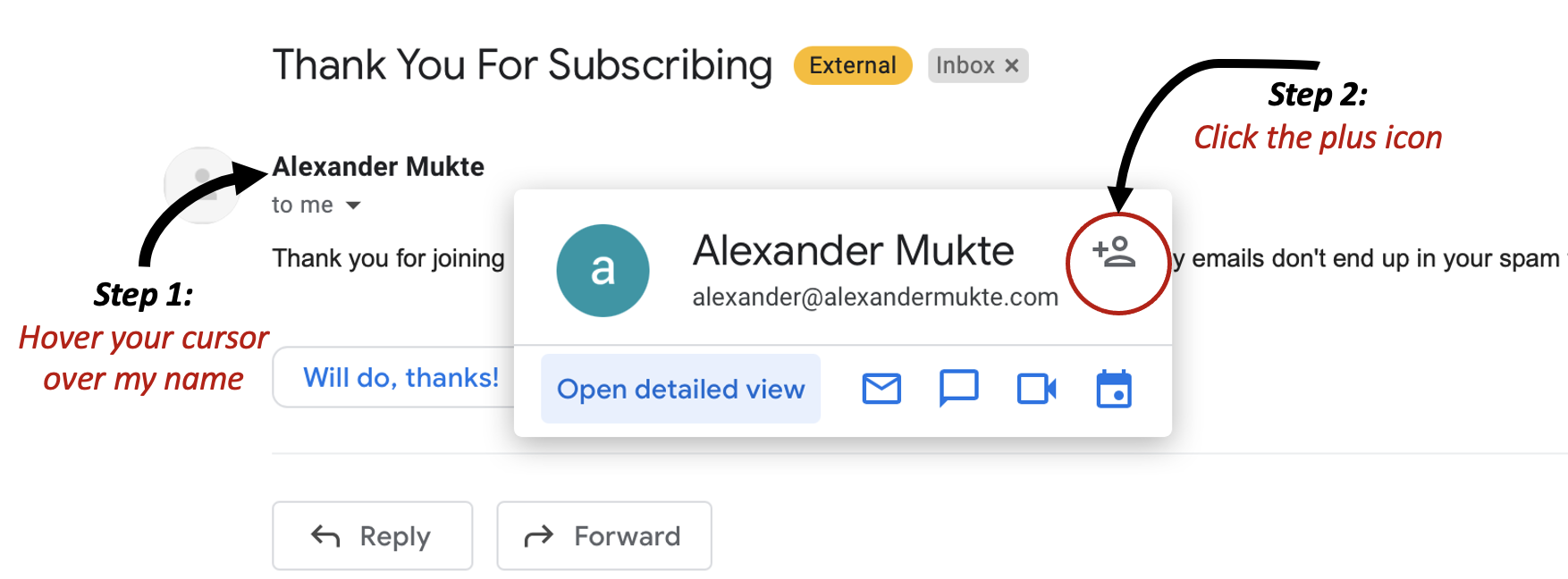Click the Inbox label text
1568x579 pixels.
965,65
